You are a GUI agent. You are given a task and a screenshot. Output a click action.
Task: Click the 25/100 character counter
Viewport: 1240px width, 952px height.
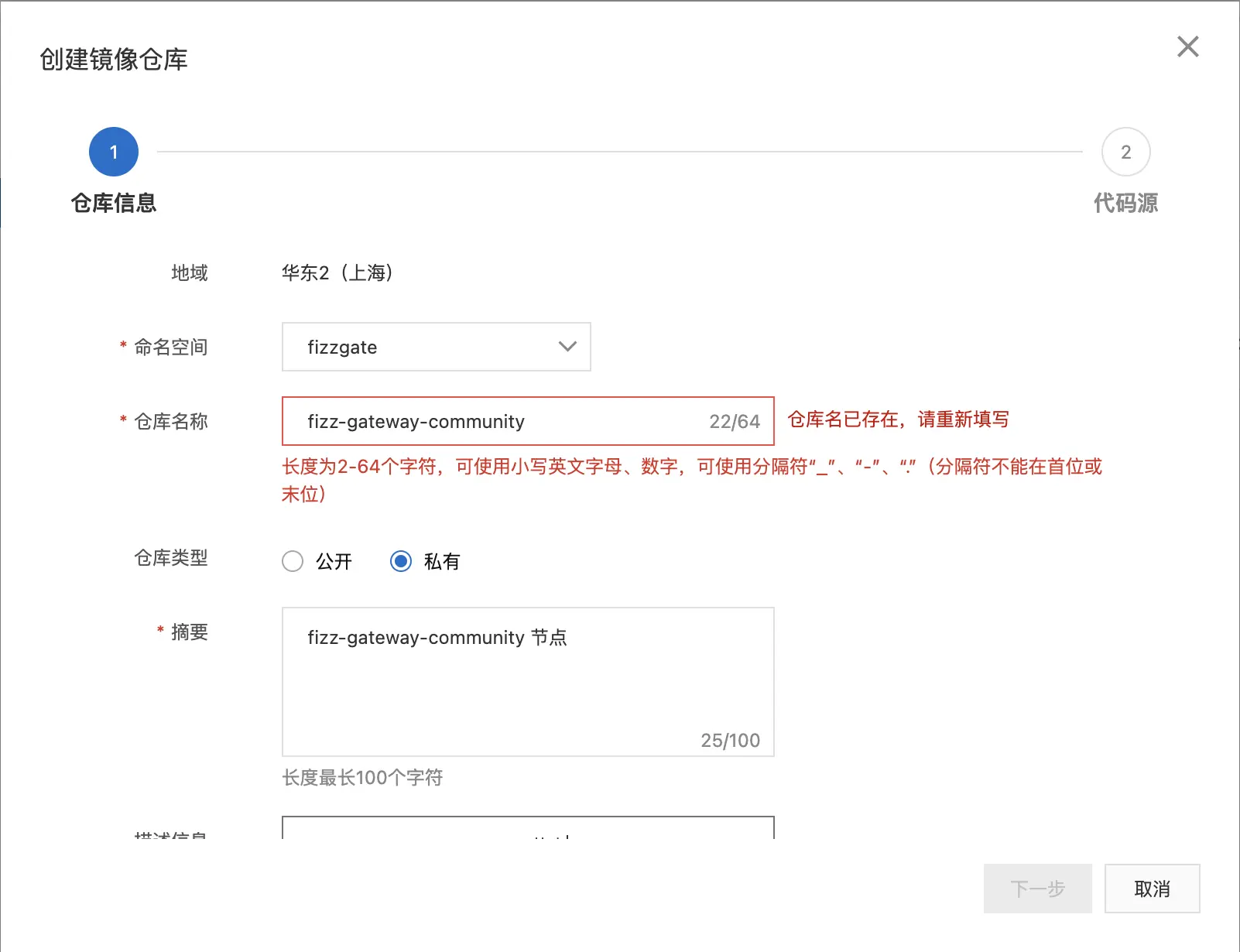730,741
